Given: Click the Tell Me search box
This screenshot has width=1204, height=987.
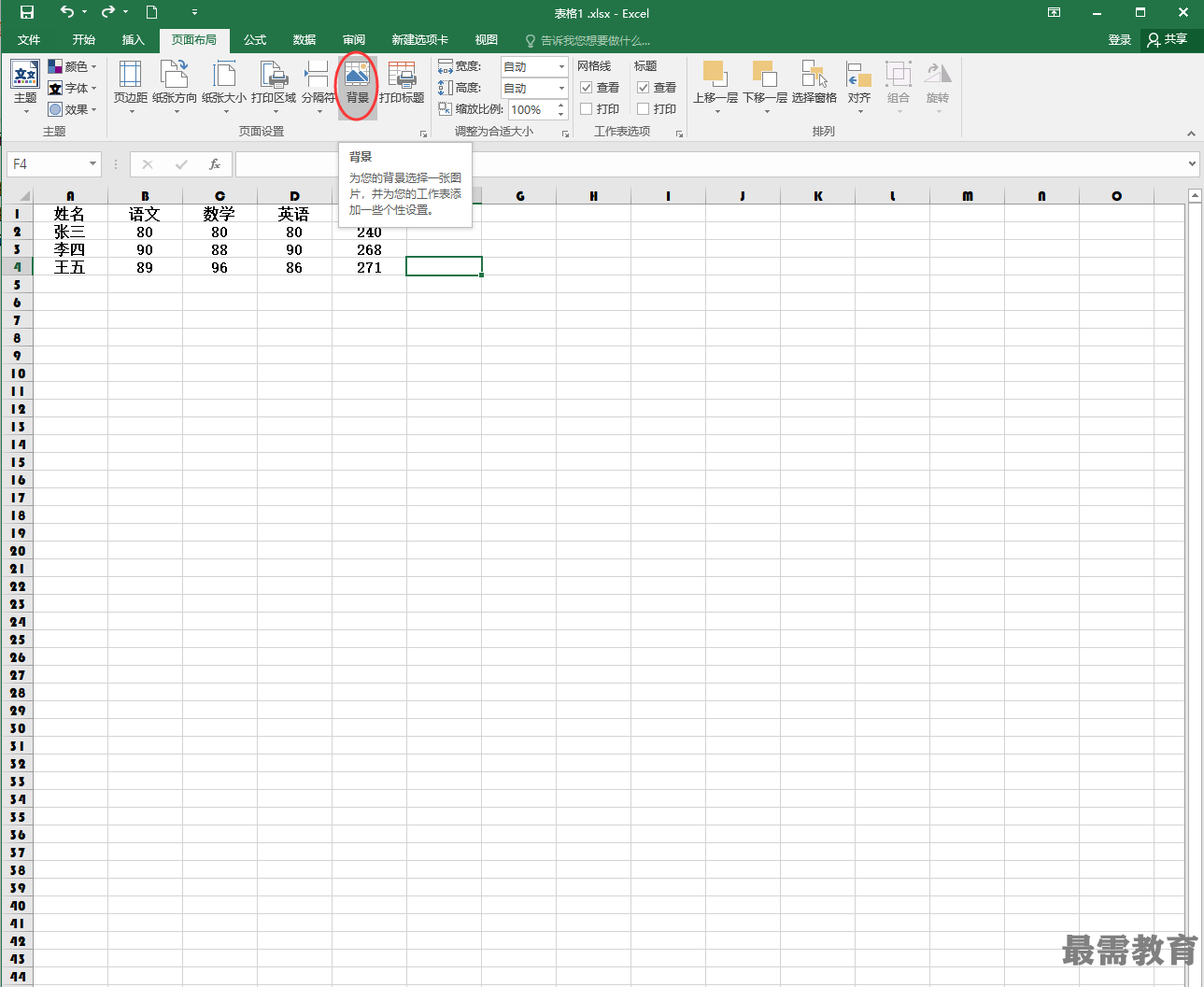Looking at the screenshot, I should click(x=588, y=40).
